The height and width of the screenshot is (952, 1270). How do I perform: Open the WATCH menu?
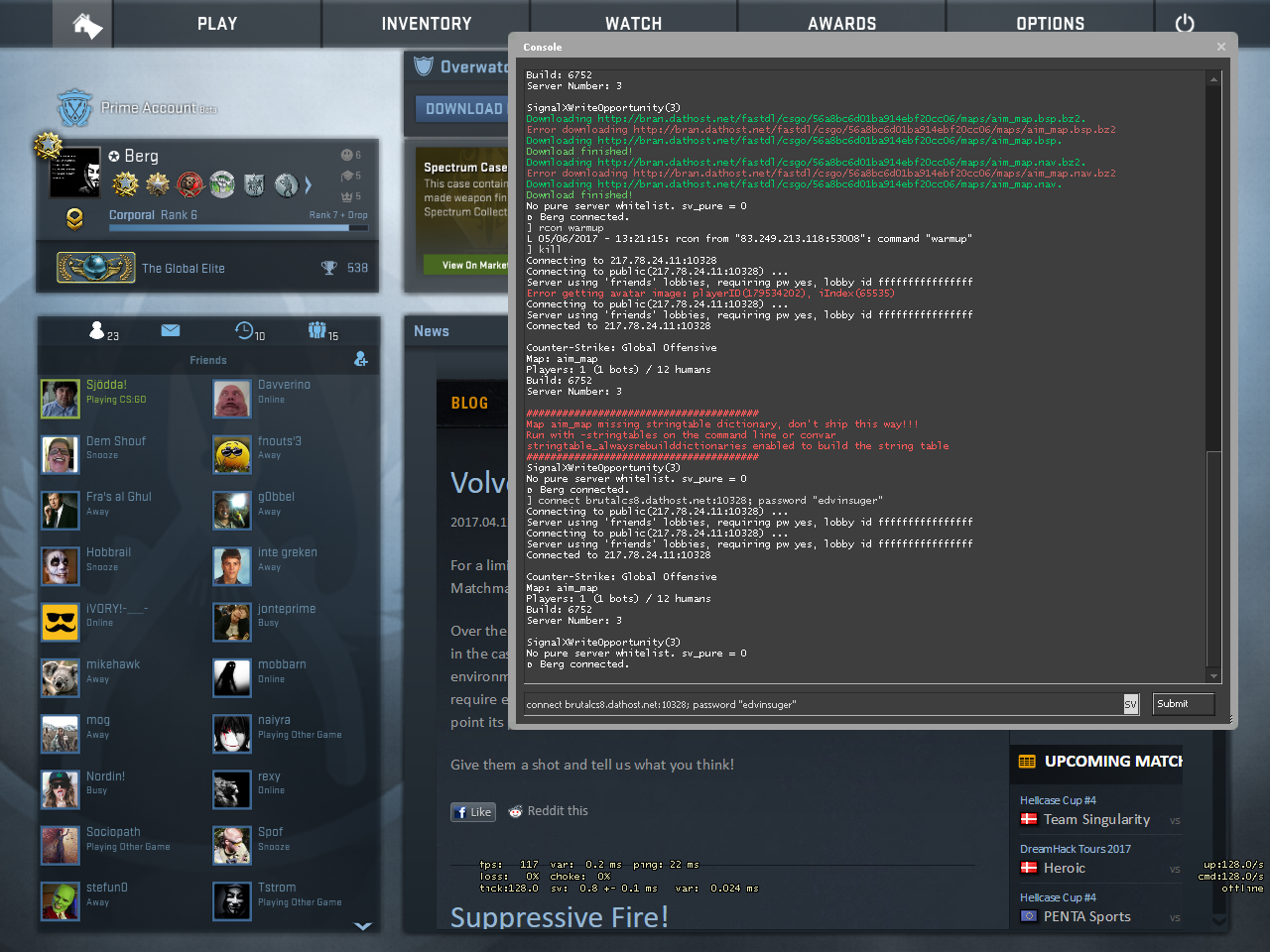pyautogui.click(x=633, y=24)
